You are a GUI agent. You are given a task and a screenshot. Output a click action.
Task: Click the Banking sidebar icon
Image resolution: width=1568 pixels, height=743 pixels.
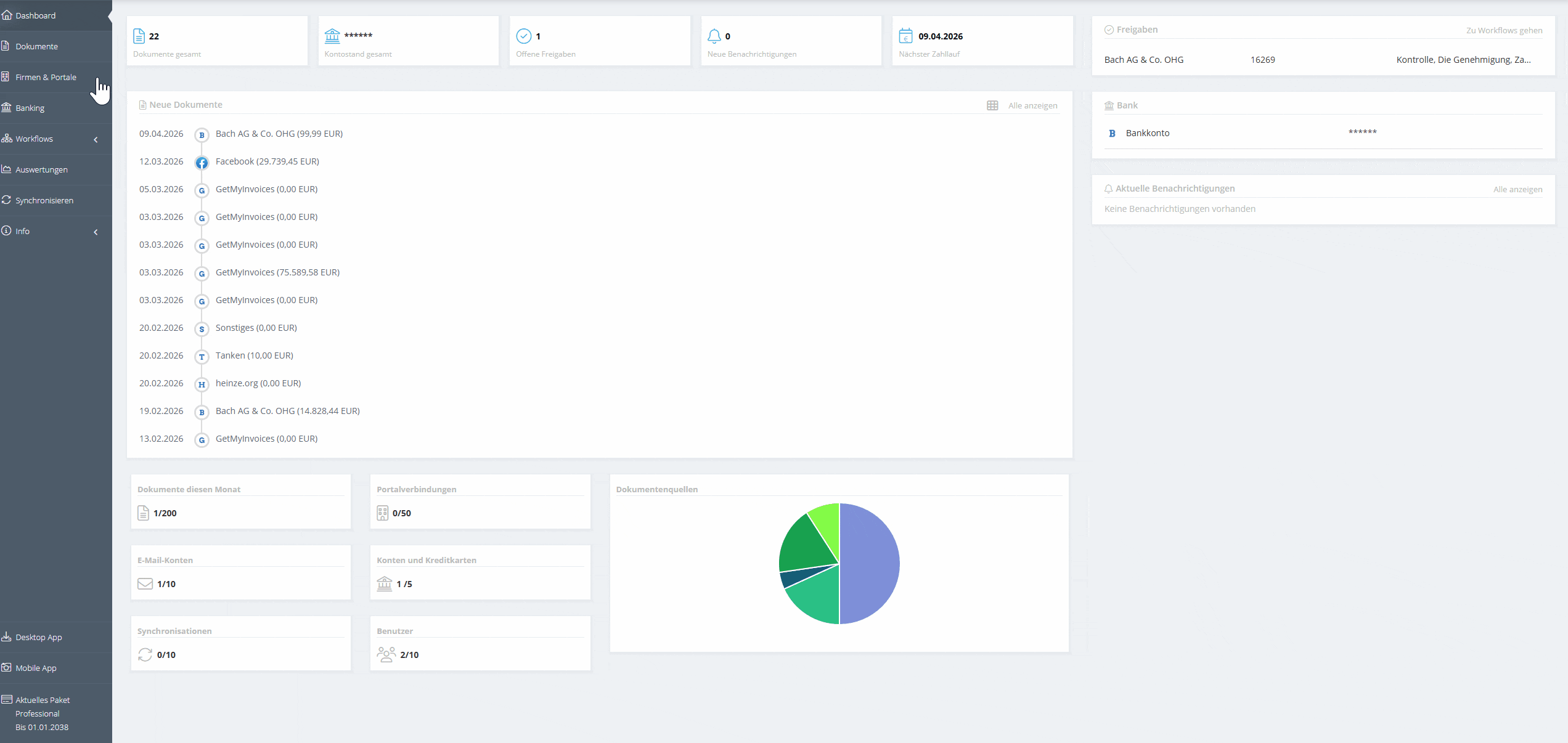[7, 107]
